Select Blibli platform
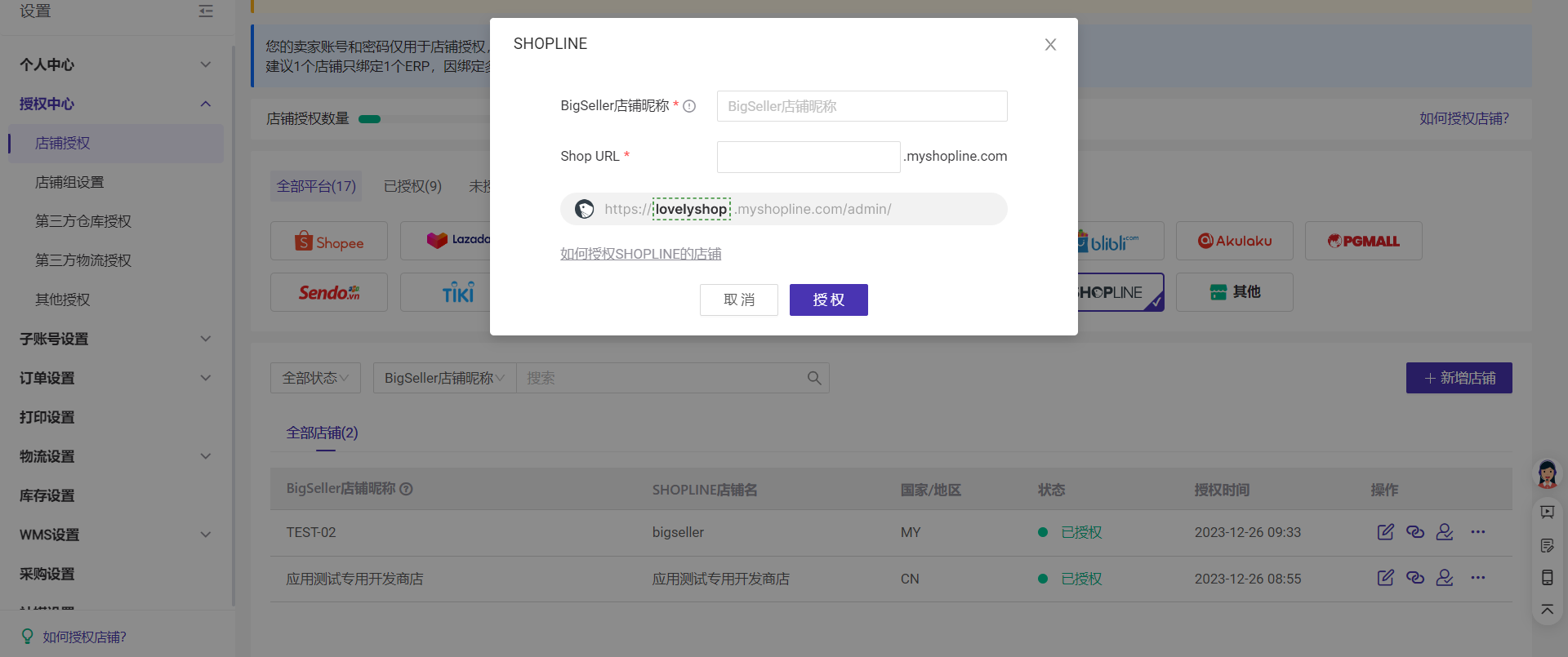 (x=1120, y=241)
